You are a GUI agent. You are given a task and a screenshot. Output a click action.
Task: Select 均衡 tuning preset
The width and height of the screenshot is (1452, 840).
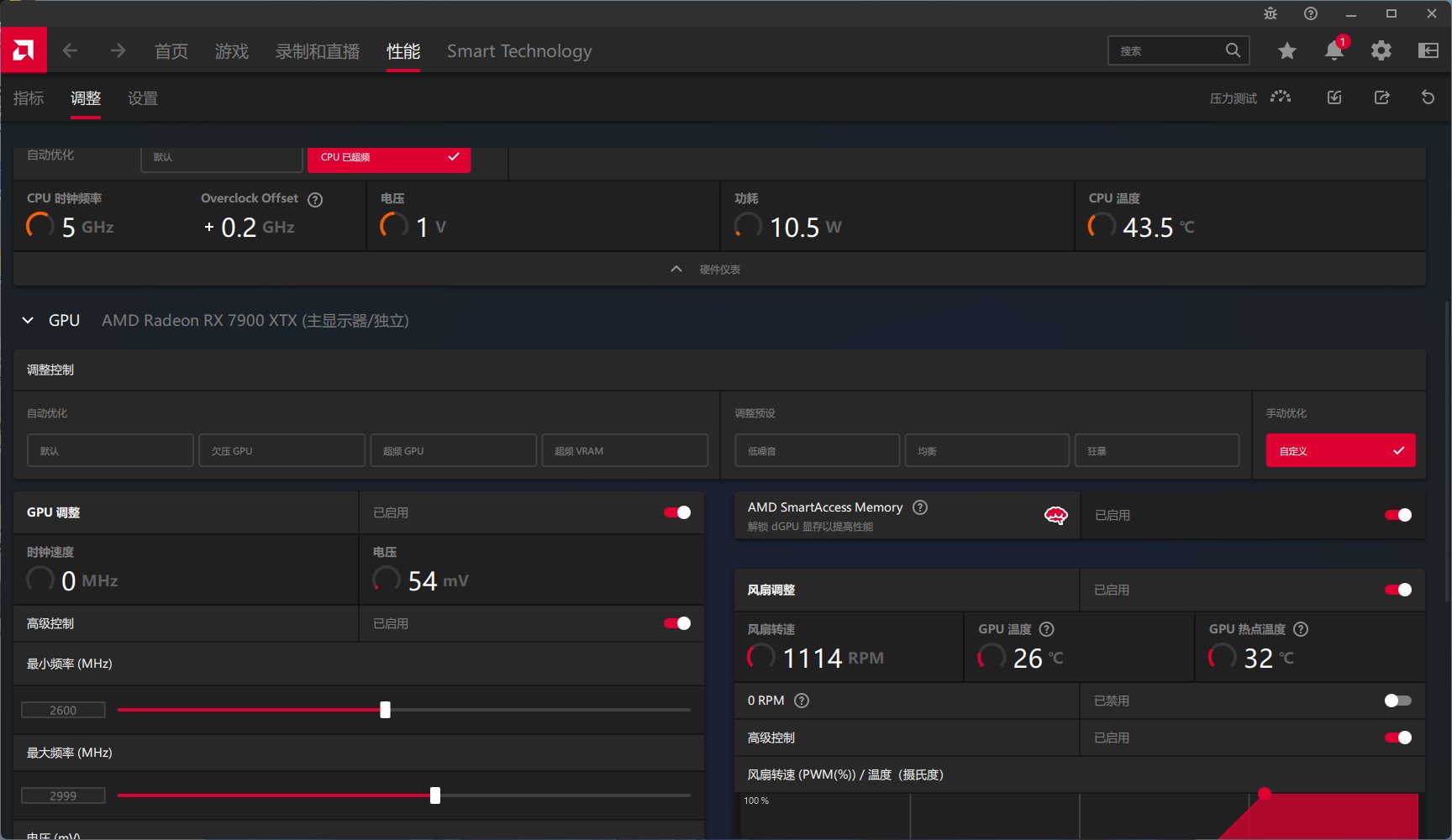(986, 450)
